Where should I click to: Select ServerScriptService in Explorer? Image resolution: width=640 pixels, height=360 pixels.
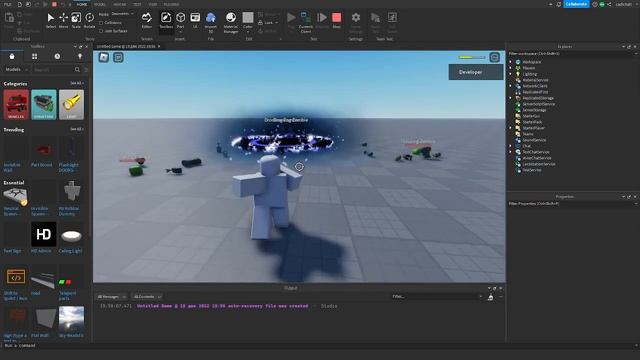[x=538, y=104]
